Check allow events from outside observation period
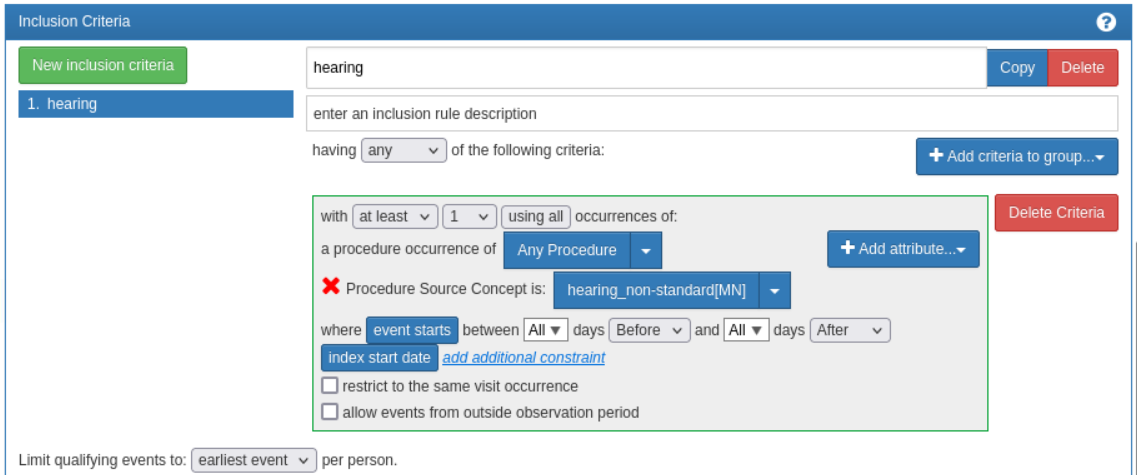Viewport: 1137px width, 475px height. [x=330, y=412]
